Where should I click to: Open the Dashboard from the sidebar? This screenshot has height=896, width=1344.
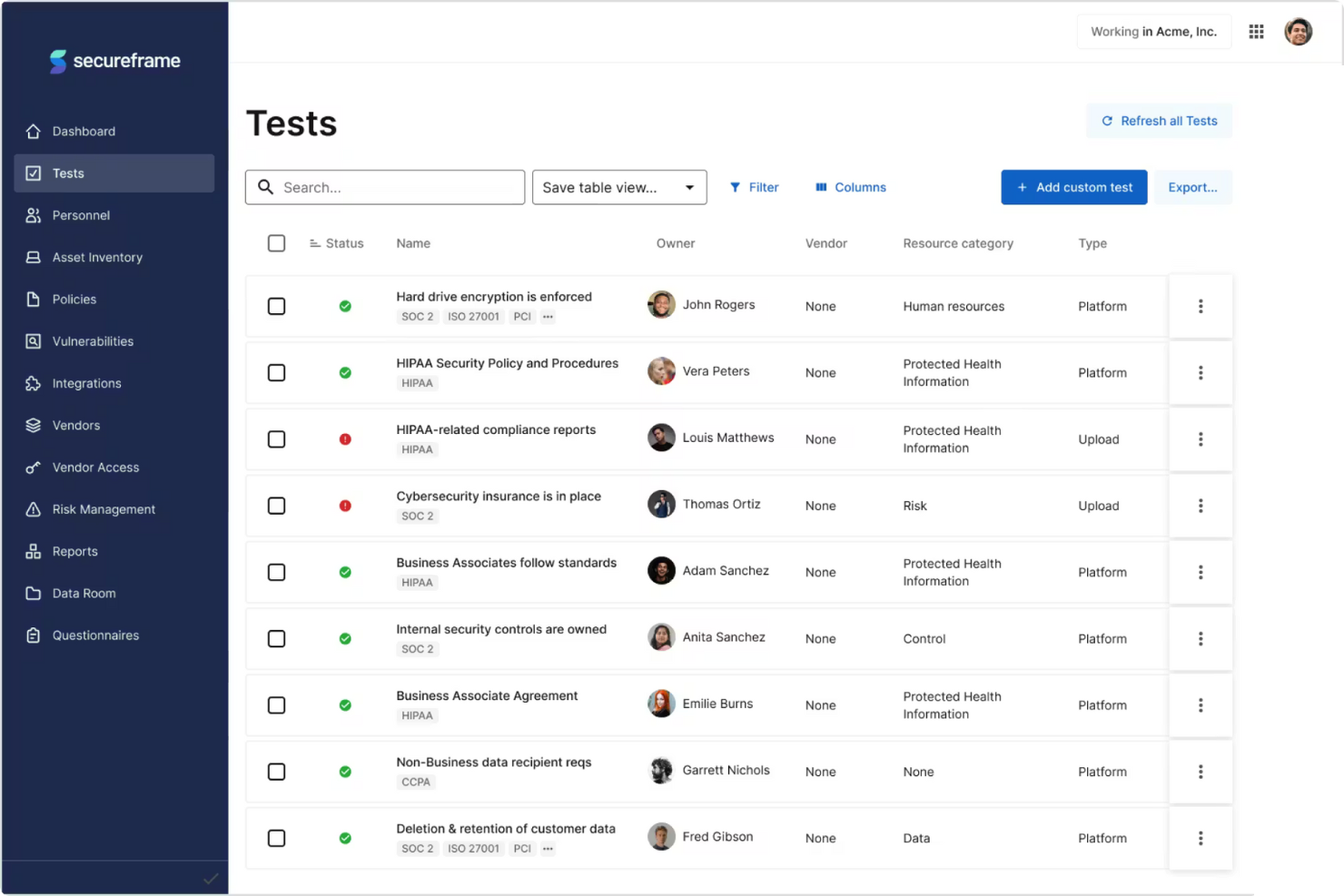point(84,131)
